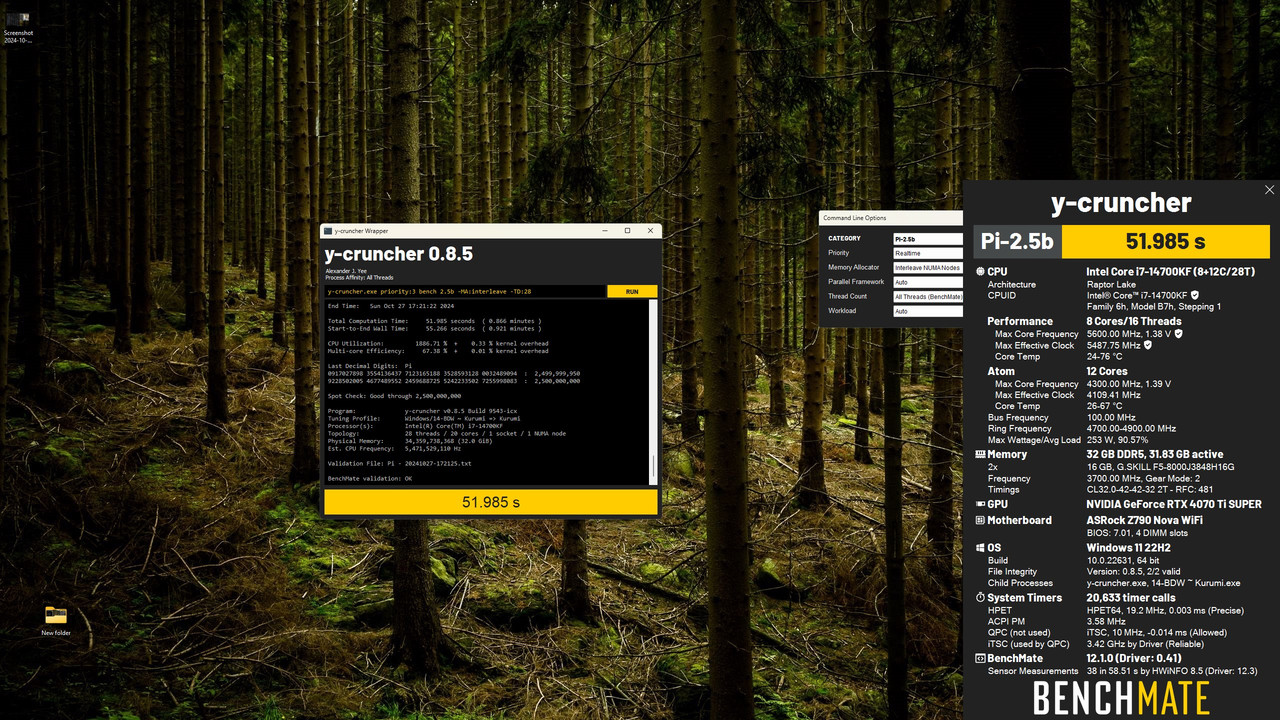This screenshot has height=720, width=1280.
Task: Click the System Timers stopwatch icon
Action: [980, 598]
